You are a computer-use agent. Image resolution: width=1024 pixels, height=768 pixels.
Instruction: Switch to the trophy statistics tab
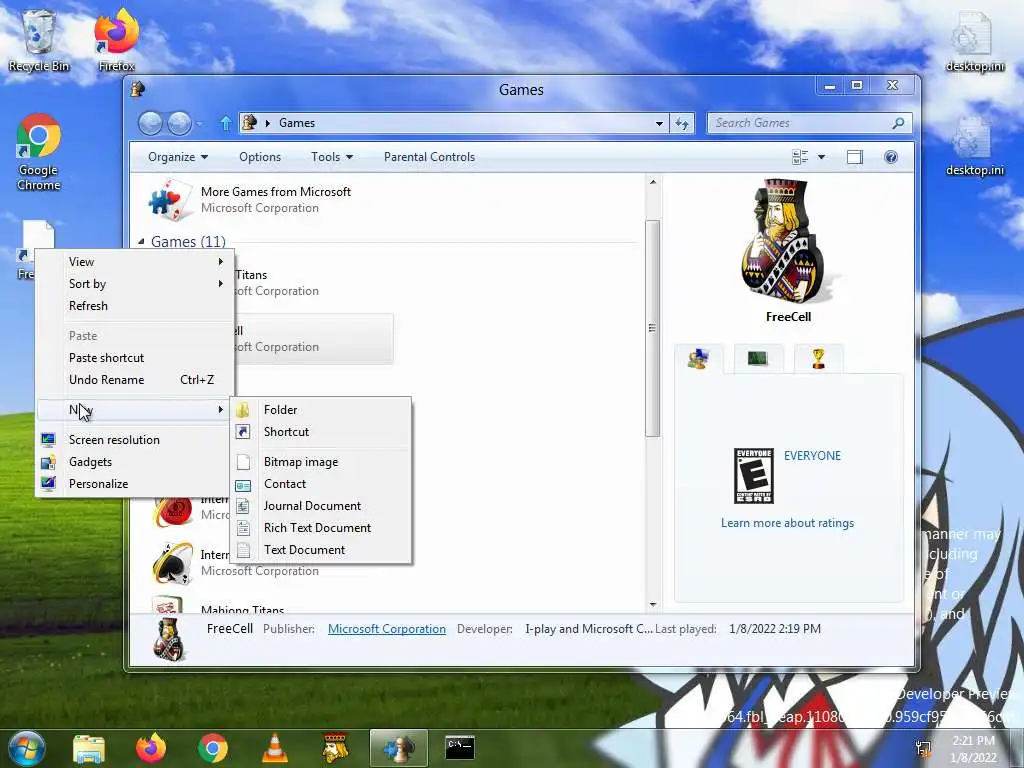coord(818,359)
